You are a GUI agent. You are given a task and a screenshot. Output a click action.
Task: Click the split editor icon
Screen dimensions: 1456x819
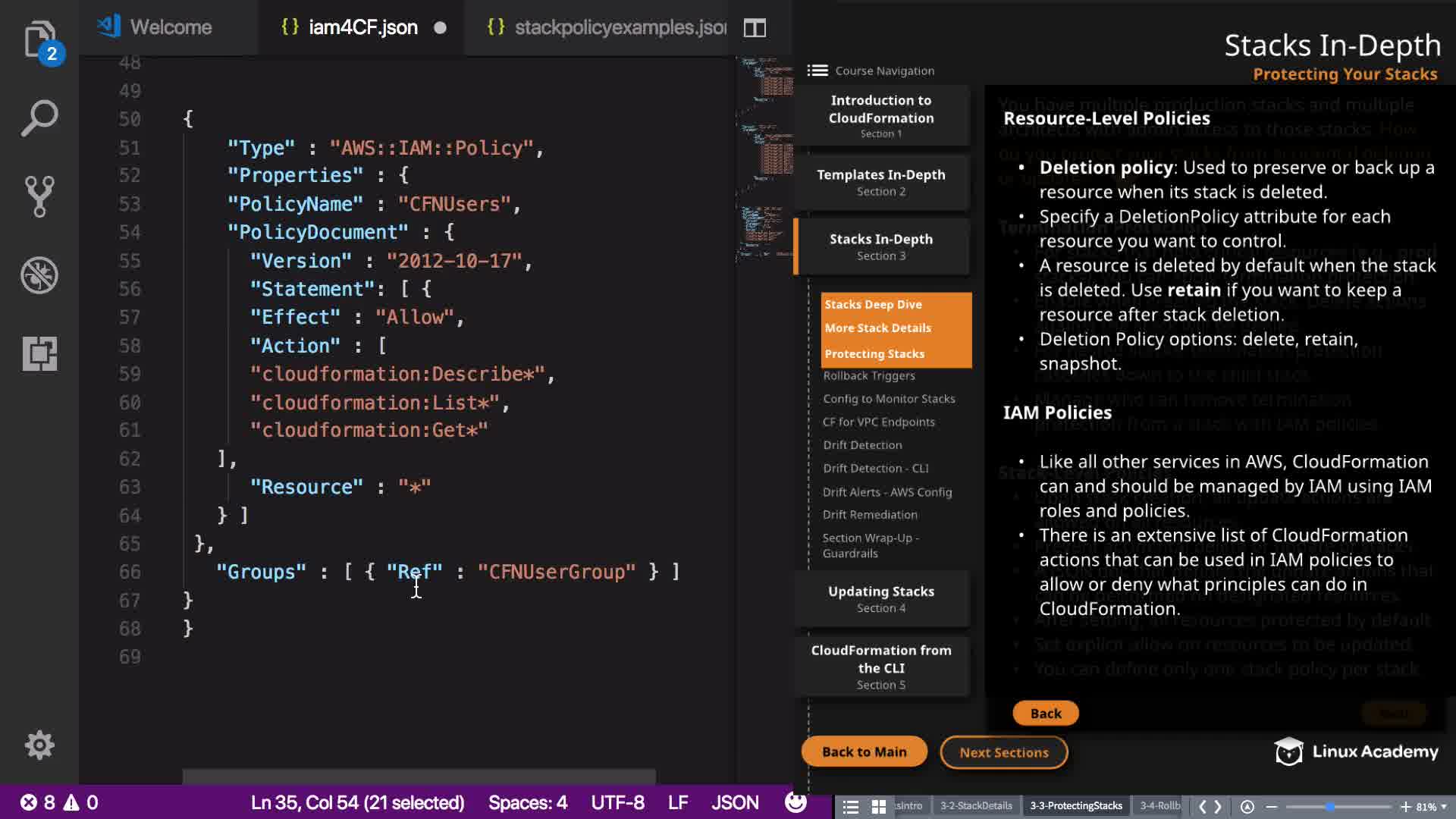click(754, 28)
